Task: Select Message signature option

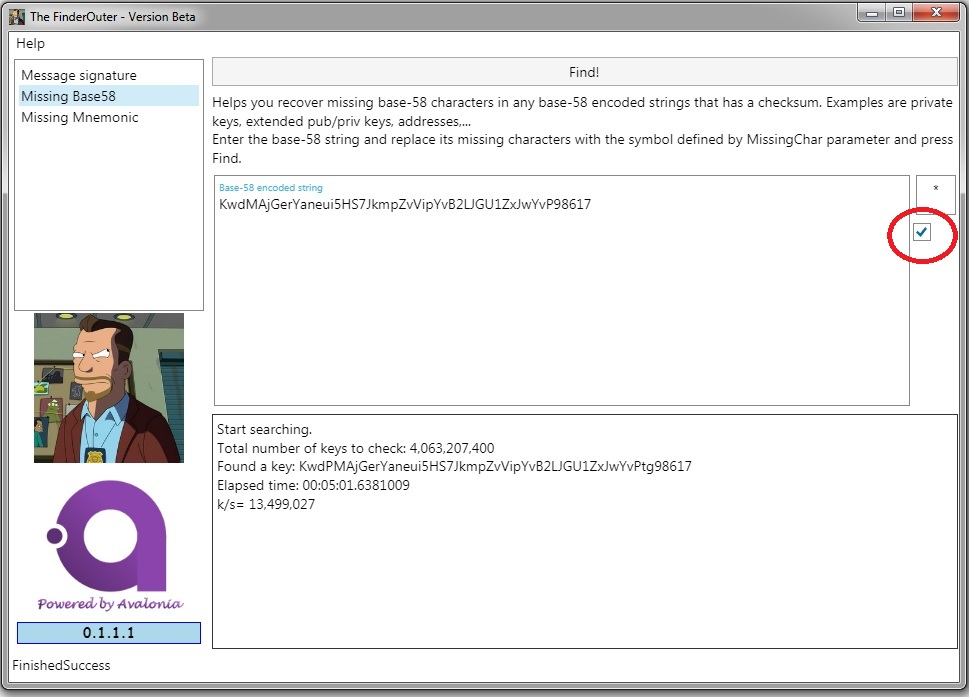Action: [x=107, y=75]
